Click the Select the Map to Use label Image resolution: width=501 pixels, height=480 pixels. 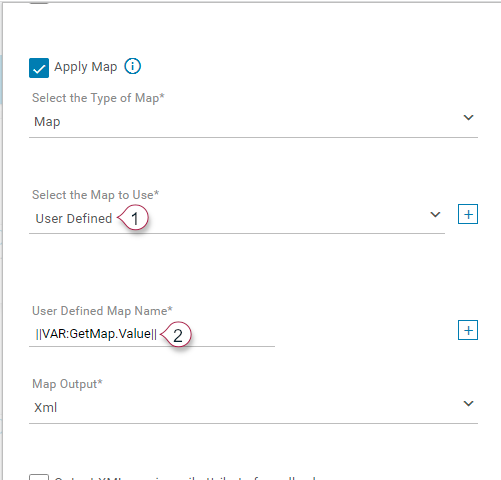pos(96,195)
